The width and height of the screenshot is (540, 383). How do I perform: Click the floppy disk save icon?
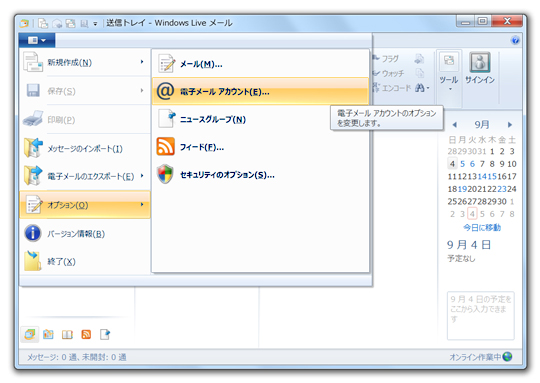coord(33,91)
